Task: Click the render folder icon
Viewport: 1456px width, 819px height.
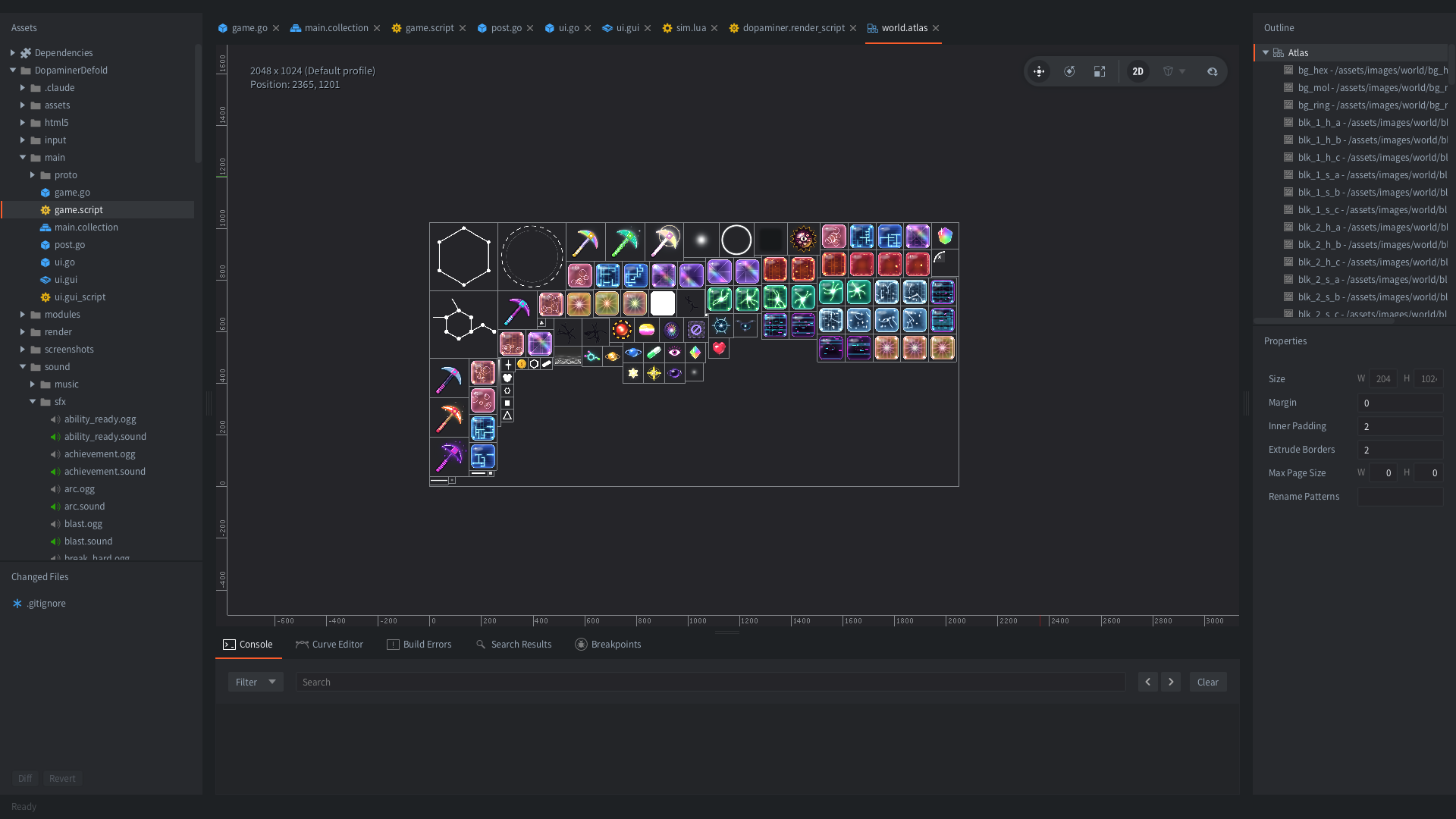Action: coord(36,331)
